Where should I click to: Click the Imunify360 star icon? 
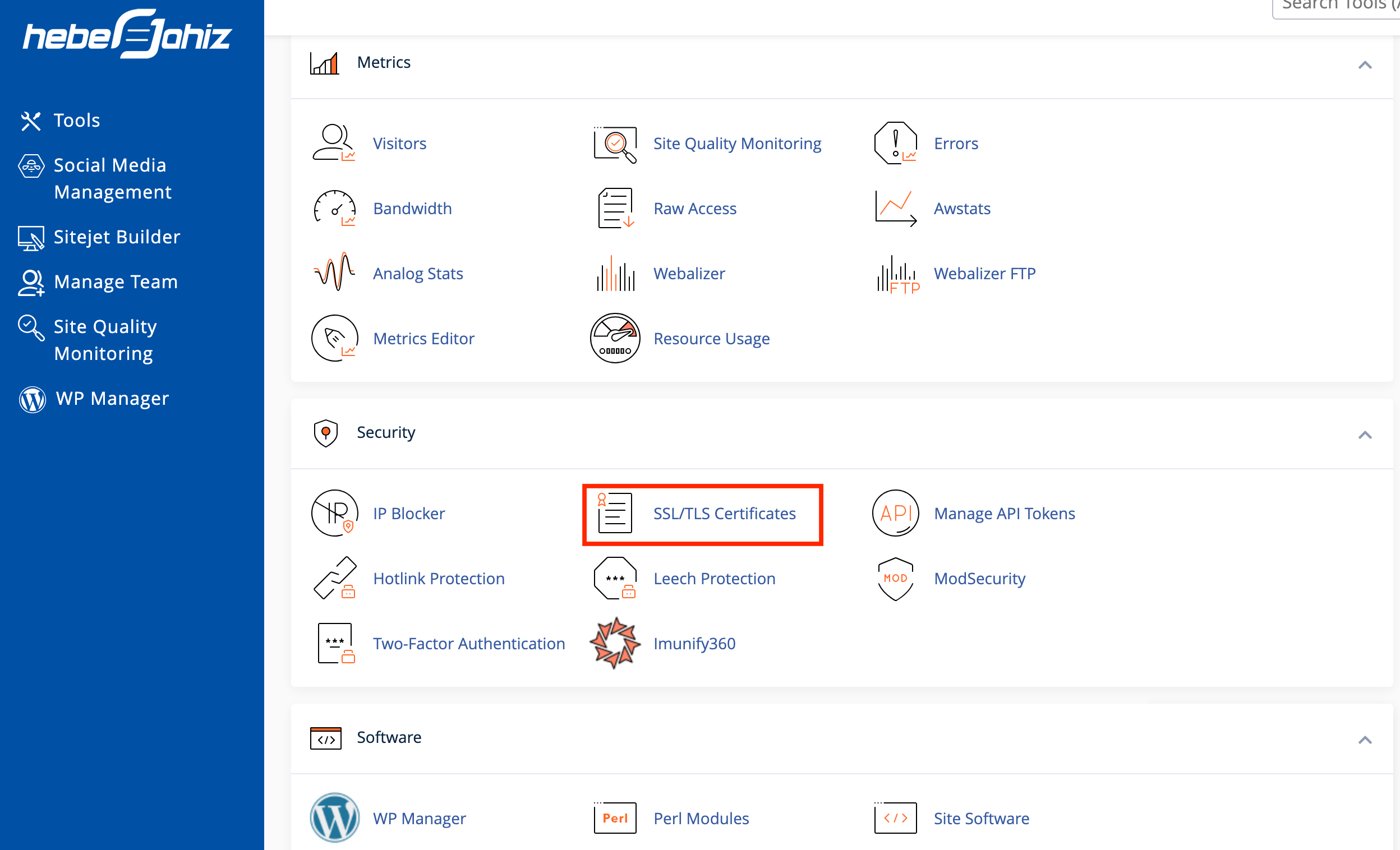(615, 643)
